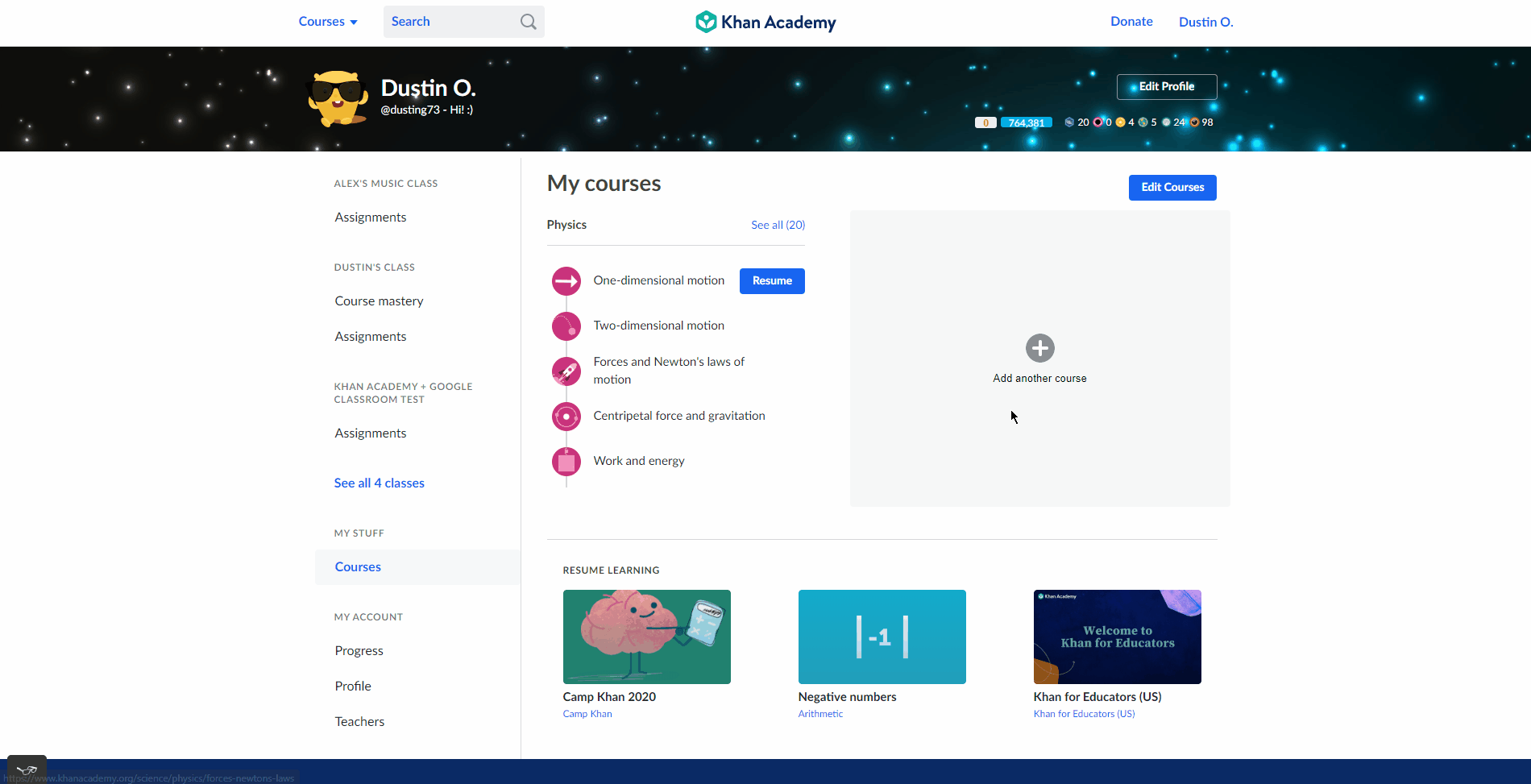Click the small Khan for Educators (US) link
1531x784 pixels.
(1084, 714)
